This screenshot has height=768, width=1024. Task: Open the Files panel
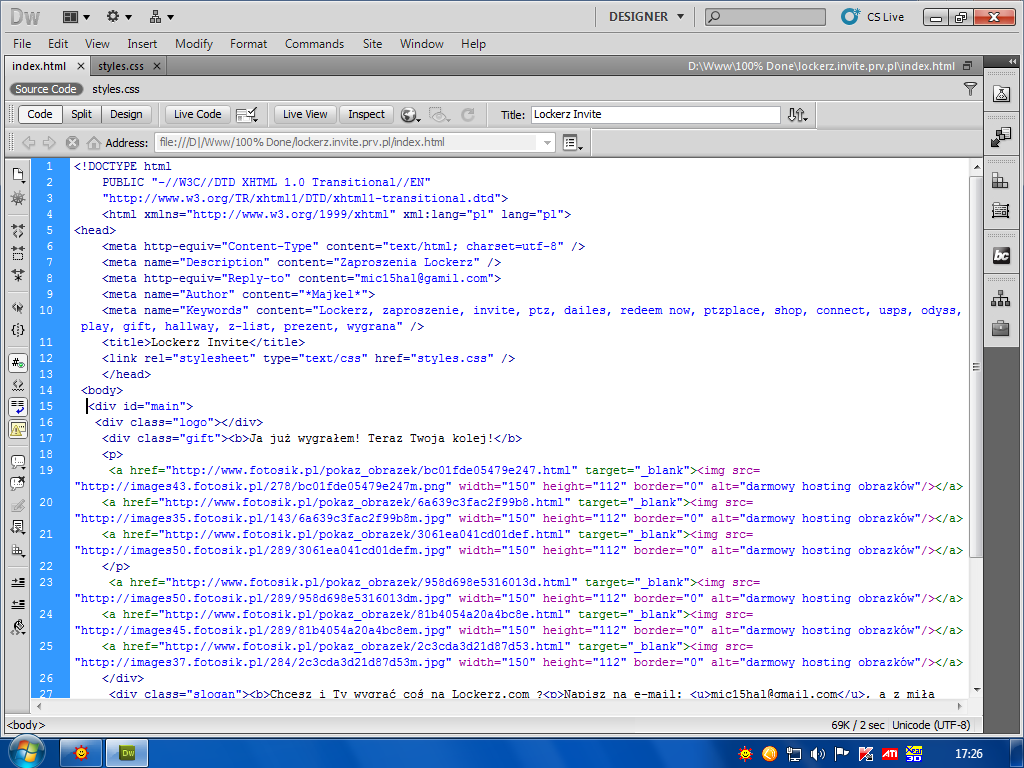tap(1001, 298)
